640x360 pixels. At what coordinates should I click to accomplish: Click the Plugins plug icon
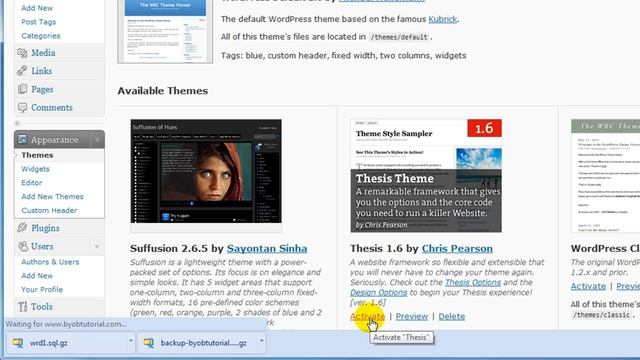pos(22,228)
